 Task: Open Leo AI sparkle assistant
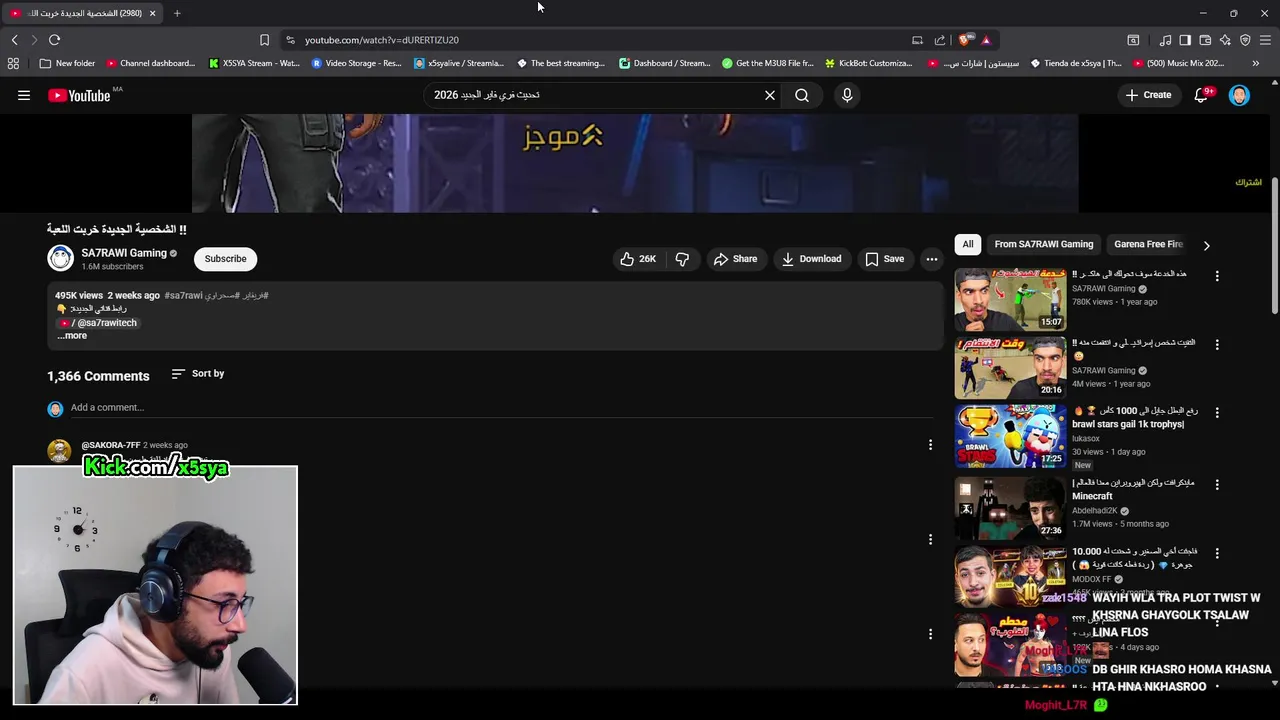[x=1225, y=40]
